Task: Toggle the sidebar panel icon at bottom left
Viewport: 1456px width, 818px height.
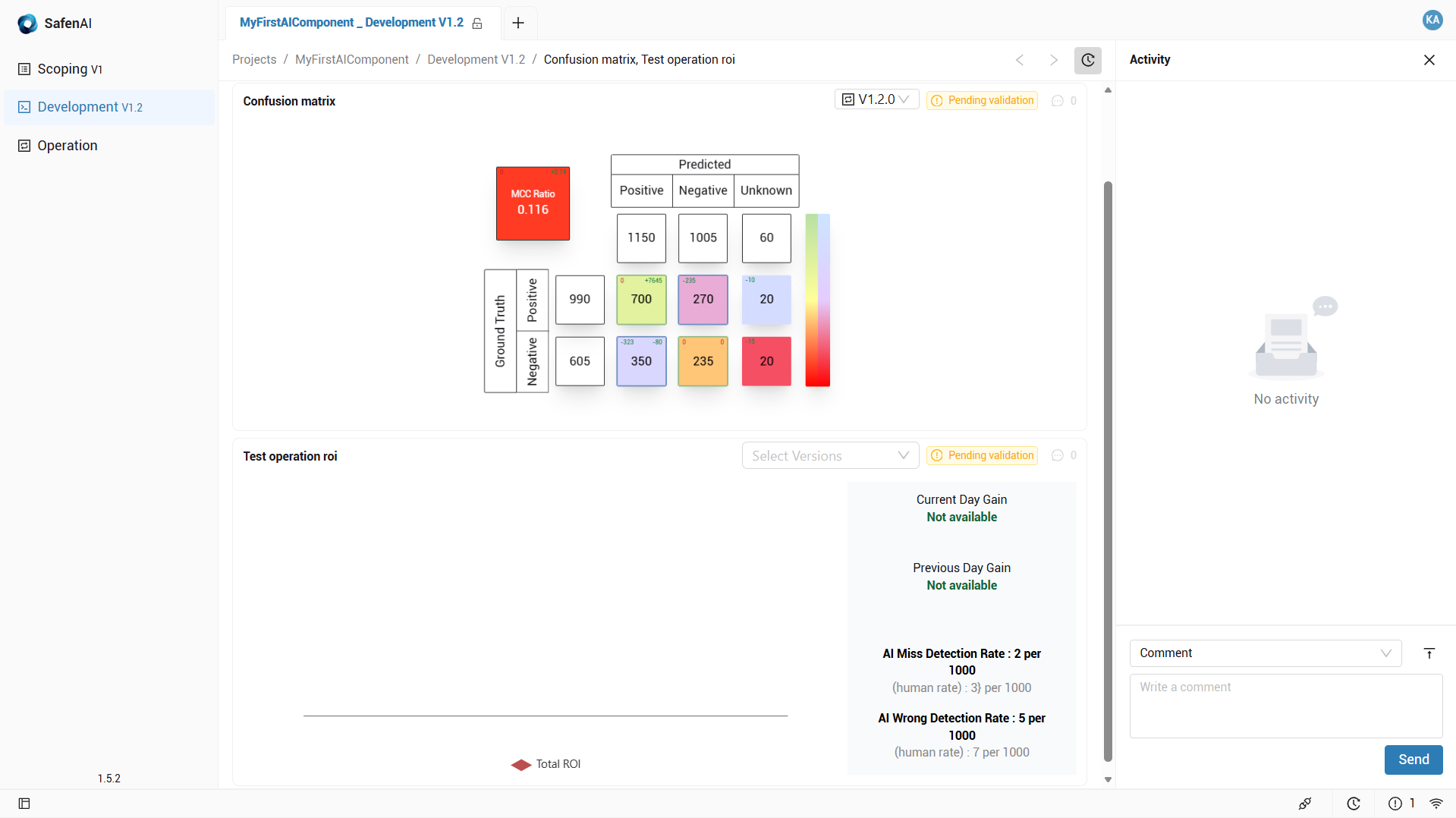Action: click(x=24, y=804)
